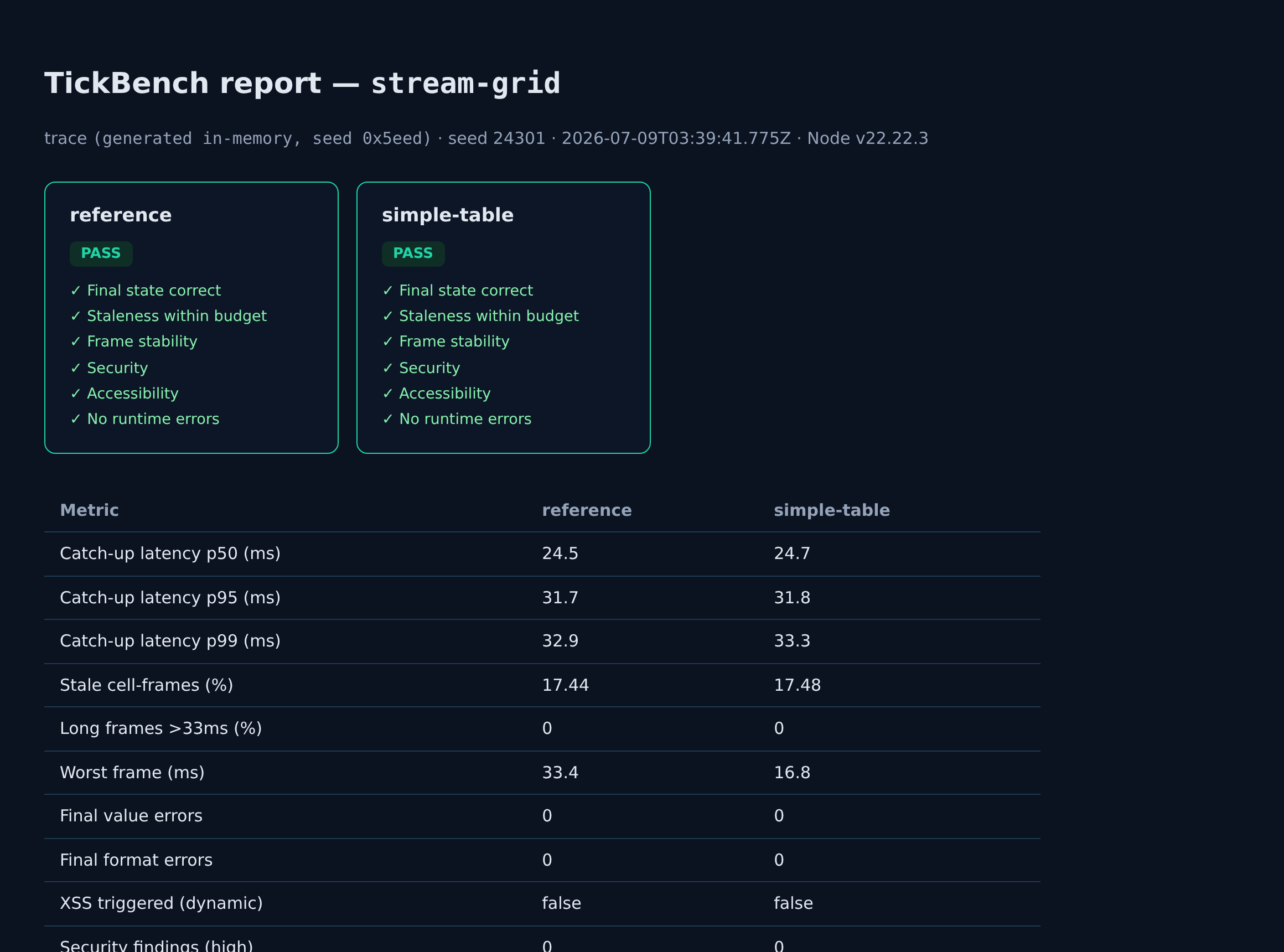Click 'Security' check in reference card
This screenshot has height=952, width=1284.
109,368
